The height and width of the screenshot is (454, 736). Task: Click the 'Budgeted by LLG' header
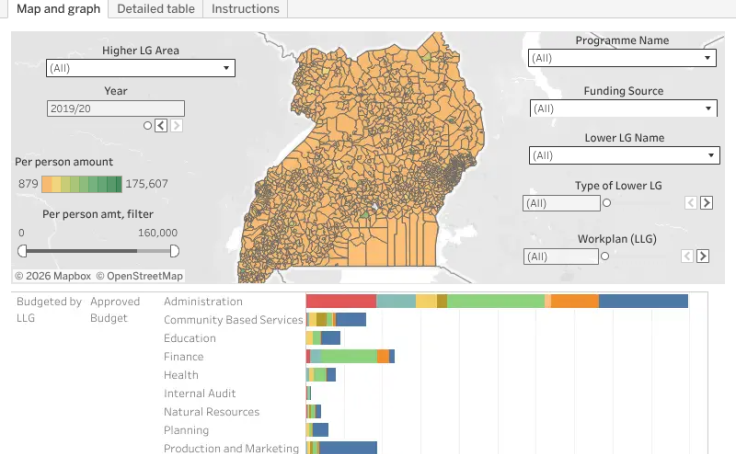coord(49,309)
